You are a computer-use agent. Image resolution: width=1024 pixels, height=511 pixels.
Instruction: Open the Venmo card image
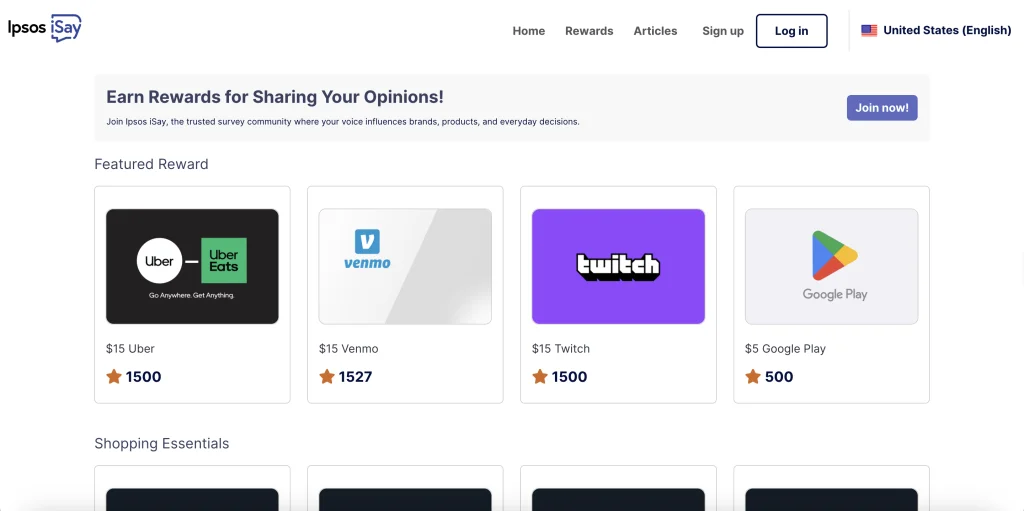pyautogui.click(x=405, y=267)
